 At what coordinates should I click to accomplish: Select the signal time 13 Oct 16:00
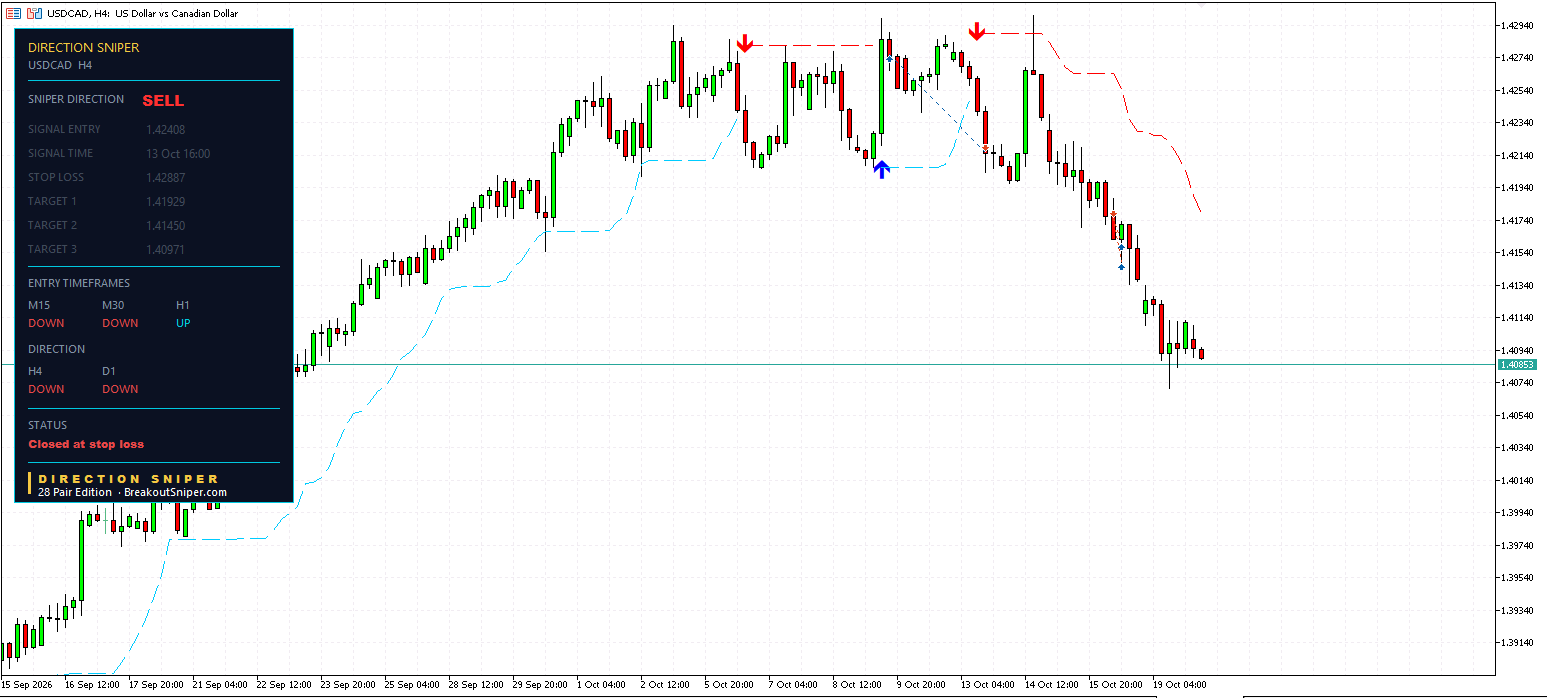[x=178, y=153]
